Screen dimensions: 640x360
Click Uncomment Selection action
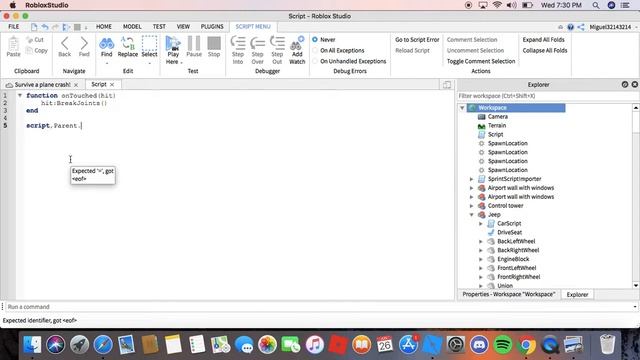click(x=475, y=51)
